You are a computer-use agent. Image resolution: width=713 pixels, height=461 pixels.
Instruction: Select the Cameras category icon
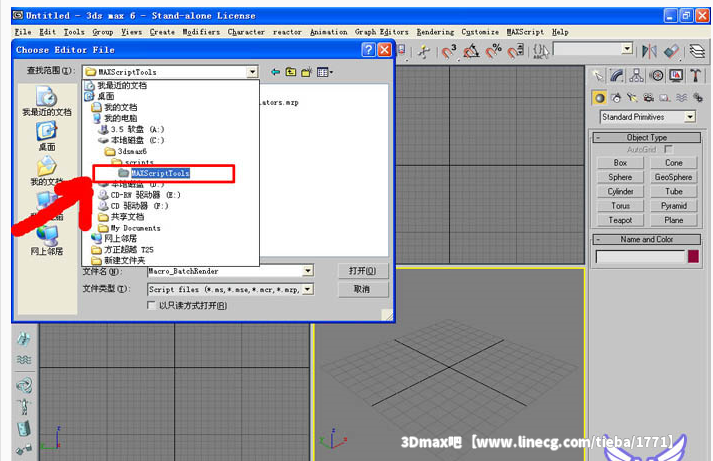648,98
